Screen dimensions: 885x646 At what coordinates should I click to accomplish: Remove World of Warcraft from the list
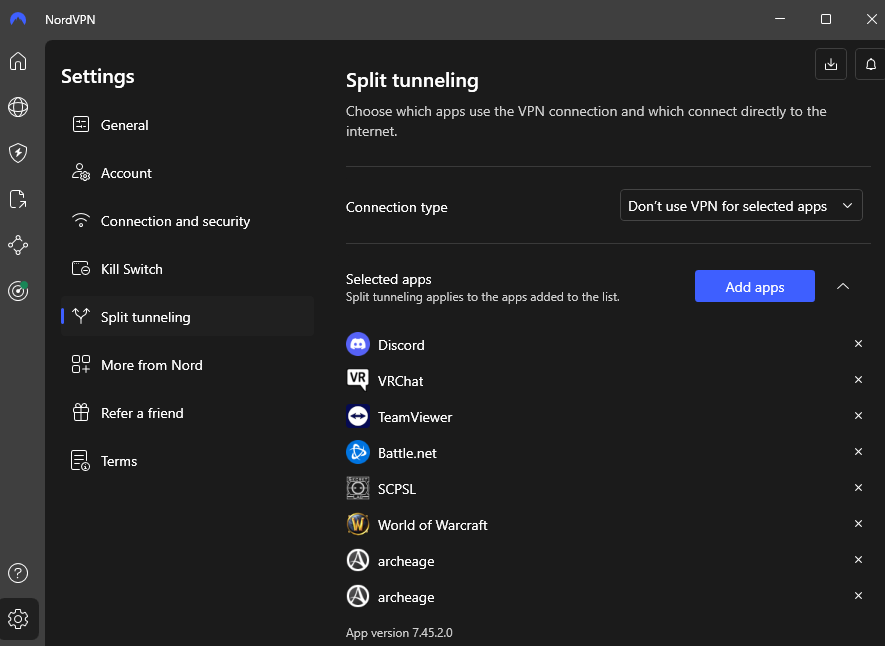[858, 524]
